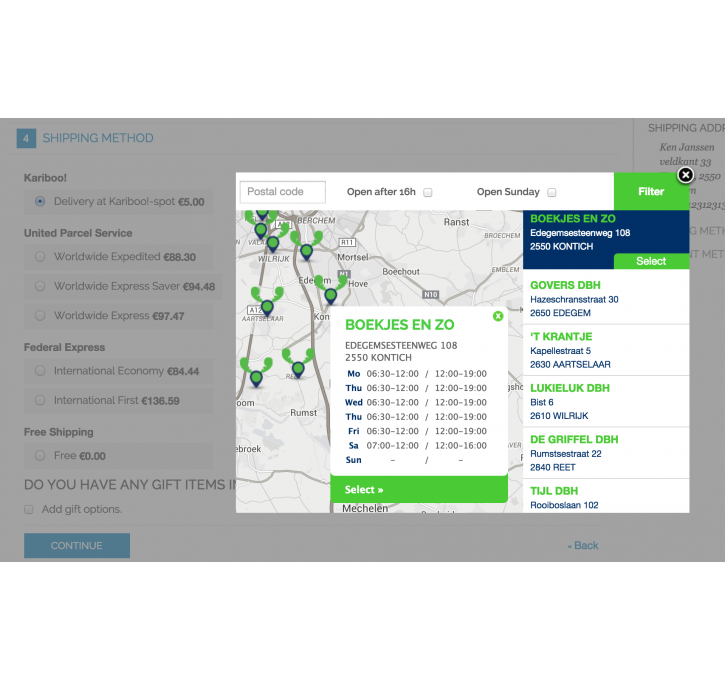Select GOVERS DBH in the spot list

pyautogui.click(x=606, y=299)
